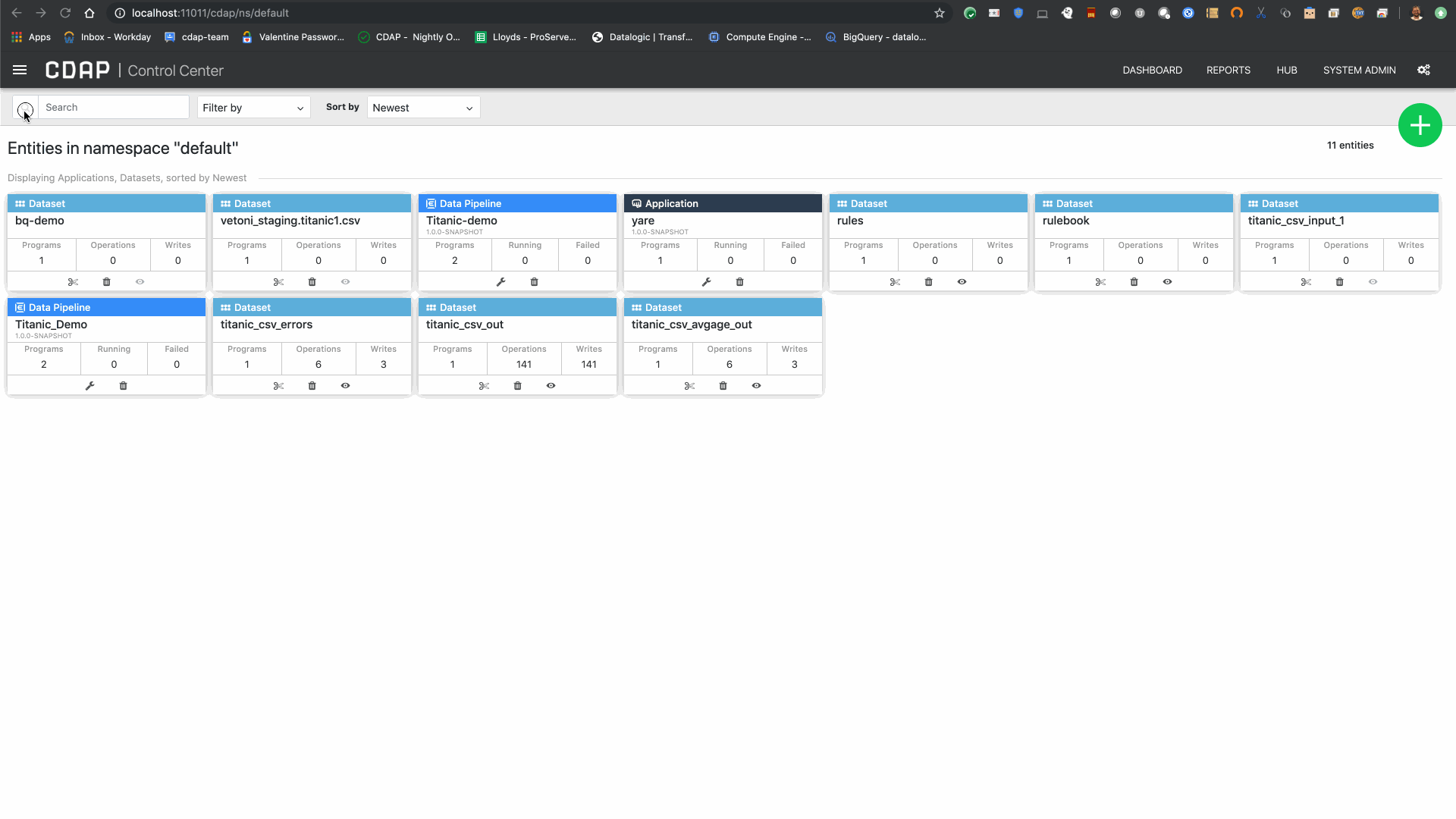Open Titanic-demo pipeline wrench icon
This screenshot has width=1456, height=819.
point(500,282)
